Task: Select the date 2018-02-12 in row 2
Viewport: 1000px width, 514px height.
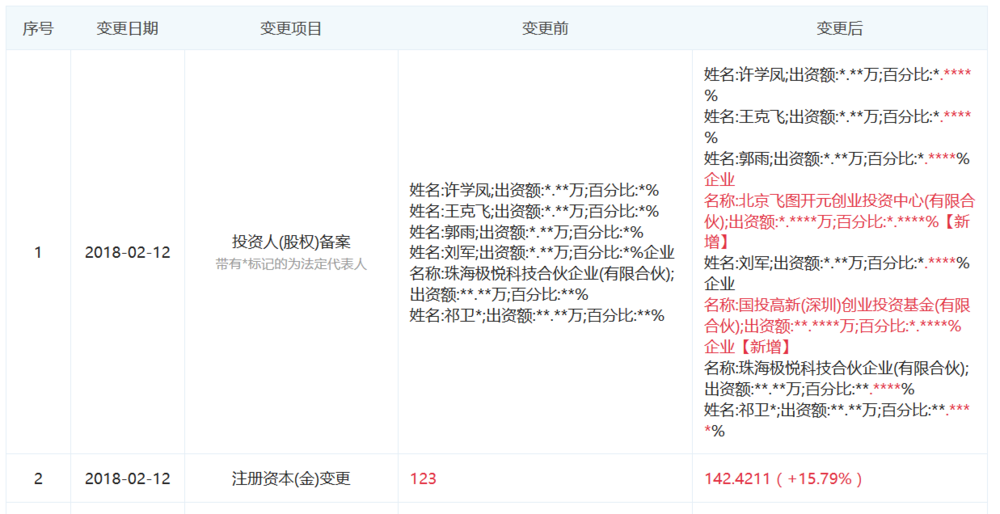Action: click(x=128, y=479)
